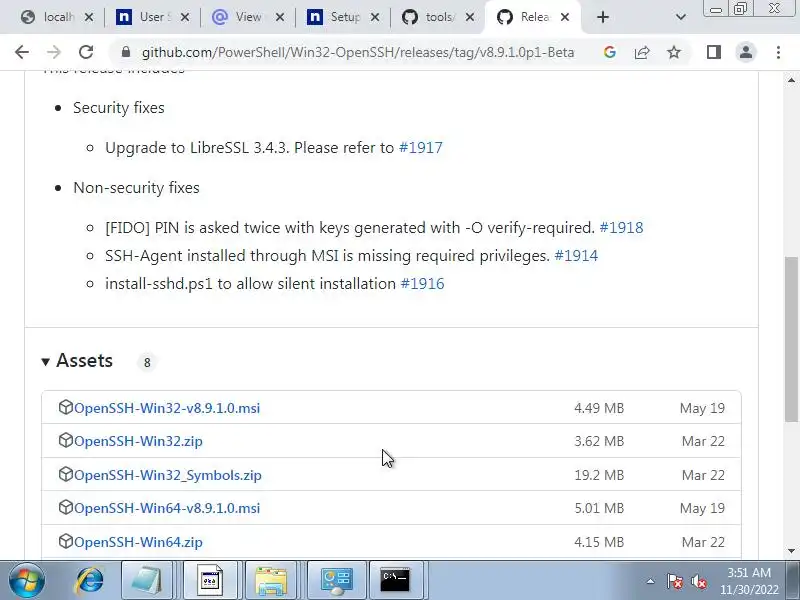
Task: Open a new browser tab
Action: pos(603,17)
